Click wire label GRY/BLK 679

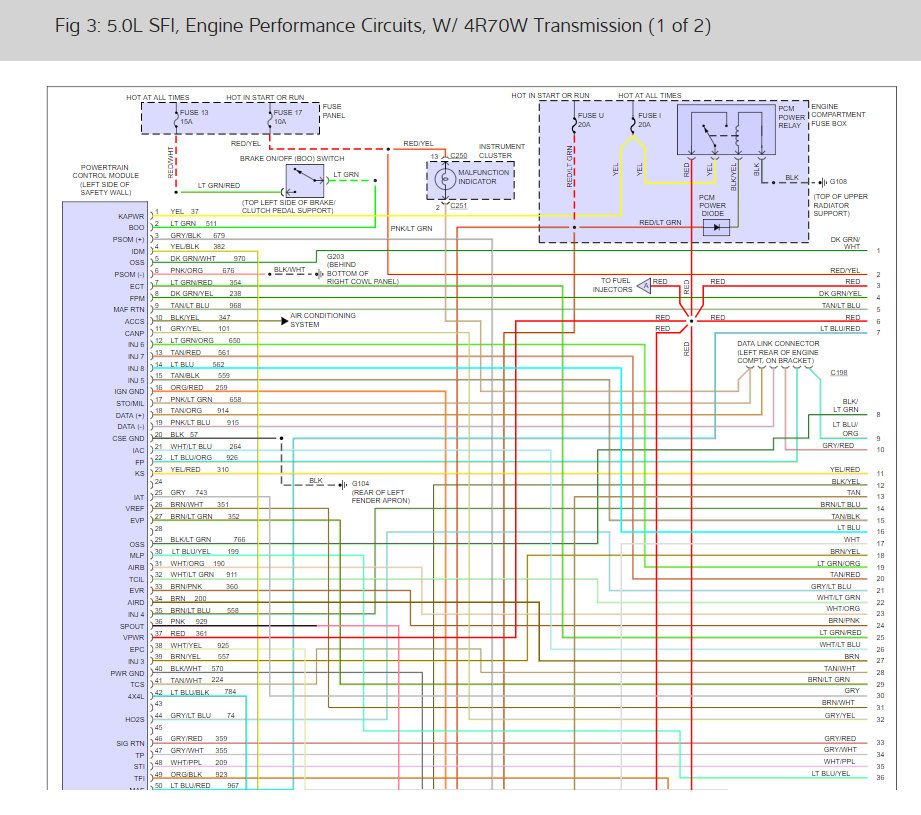click(197, 235)
